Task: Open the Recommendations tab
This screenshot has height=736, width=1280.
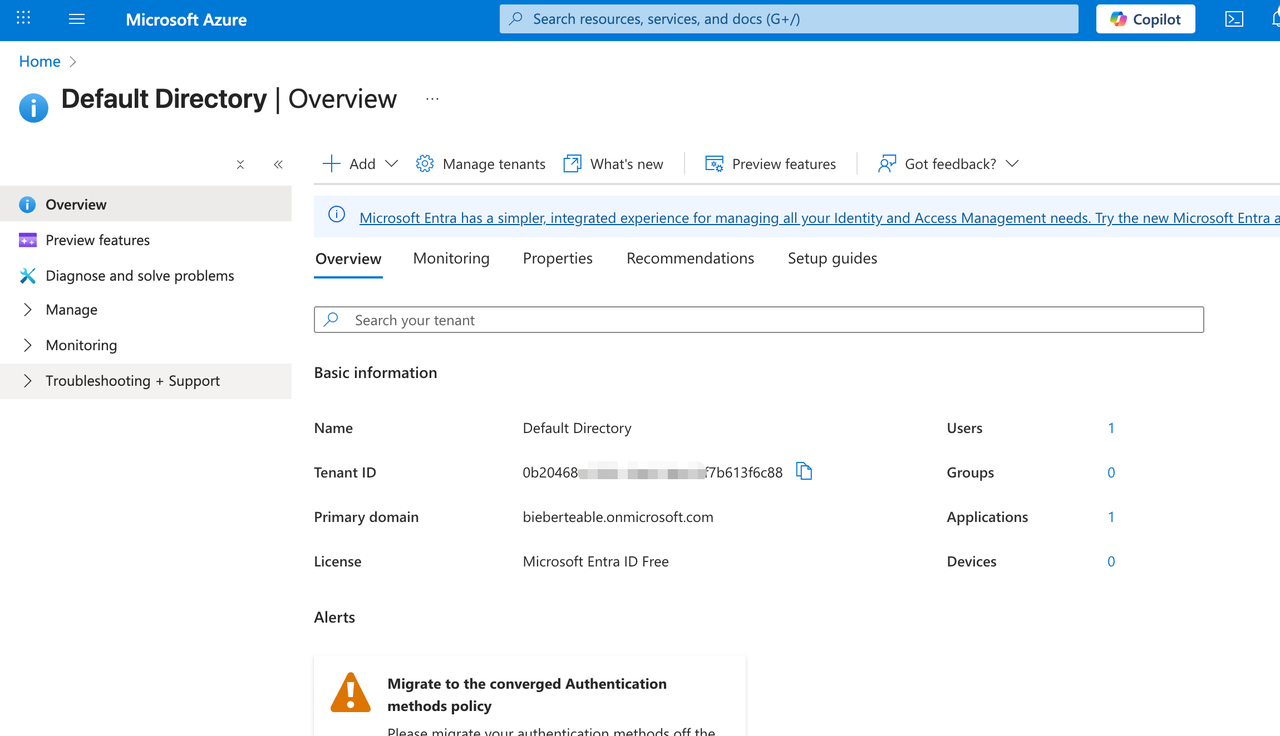Action: click(690, 258)
